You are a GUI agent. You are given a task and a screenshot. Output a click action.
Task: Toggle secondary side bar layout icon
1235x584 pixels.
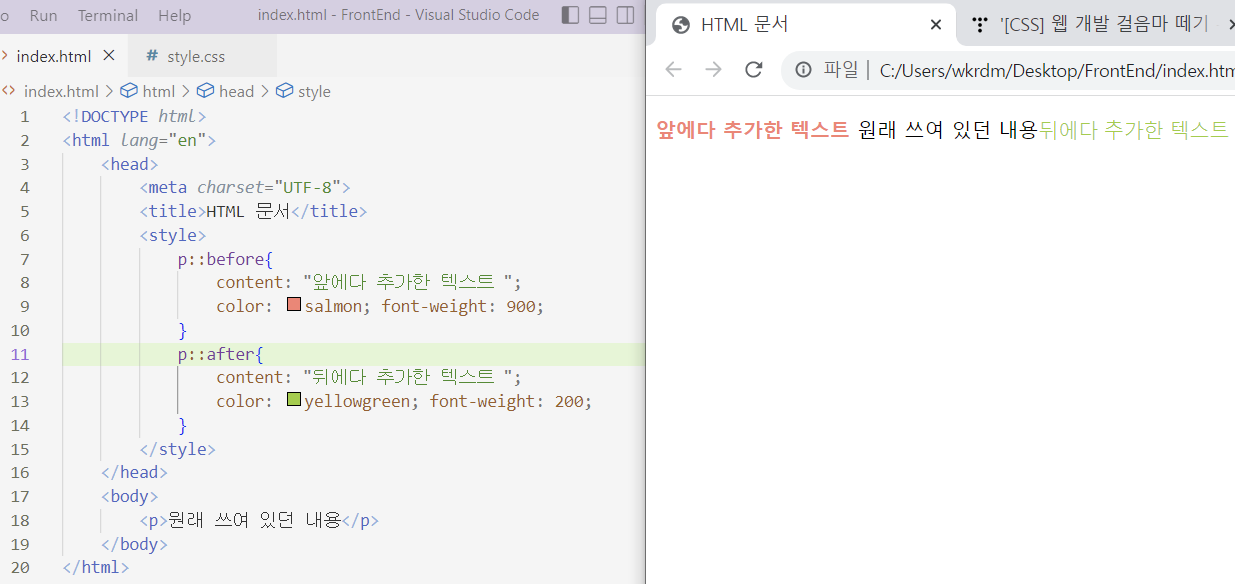(625, 15)
